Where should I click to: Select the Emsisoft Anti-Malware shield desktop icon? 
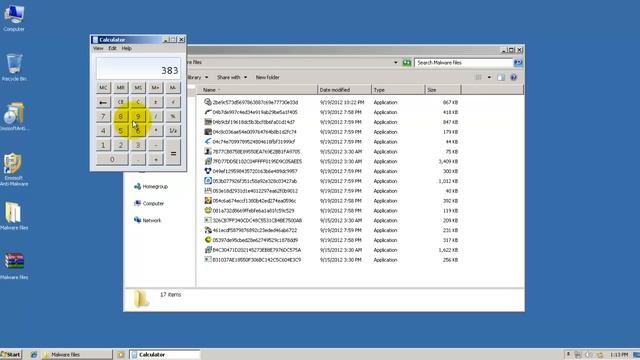coord(14,170)
